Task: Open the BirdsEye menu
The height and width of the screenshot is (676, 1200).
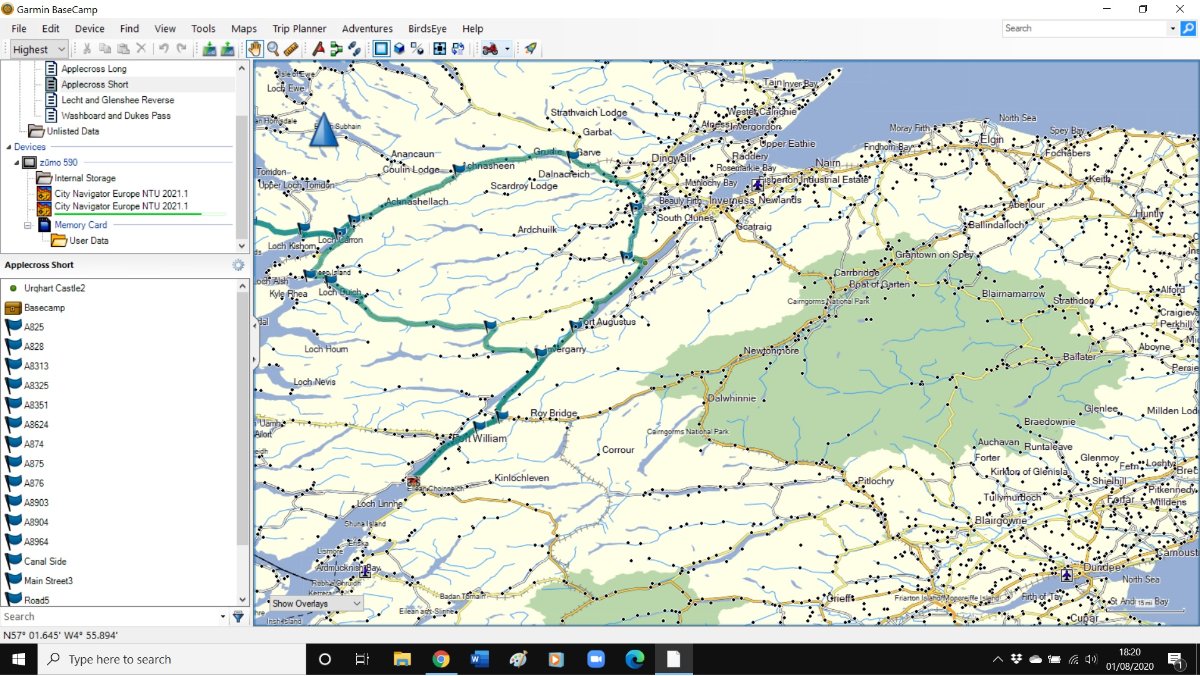Action: click(428, 29)
